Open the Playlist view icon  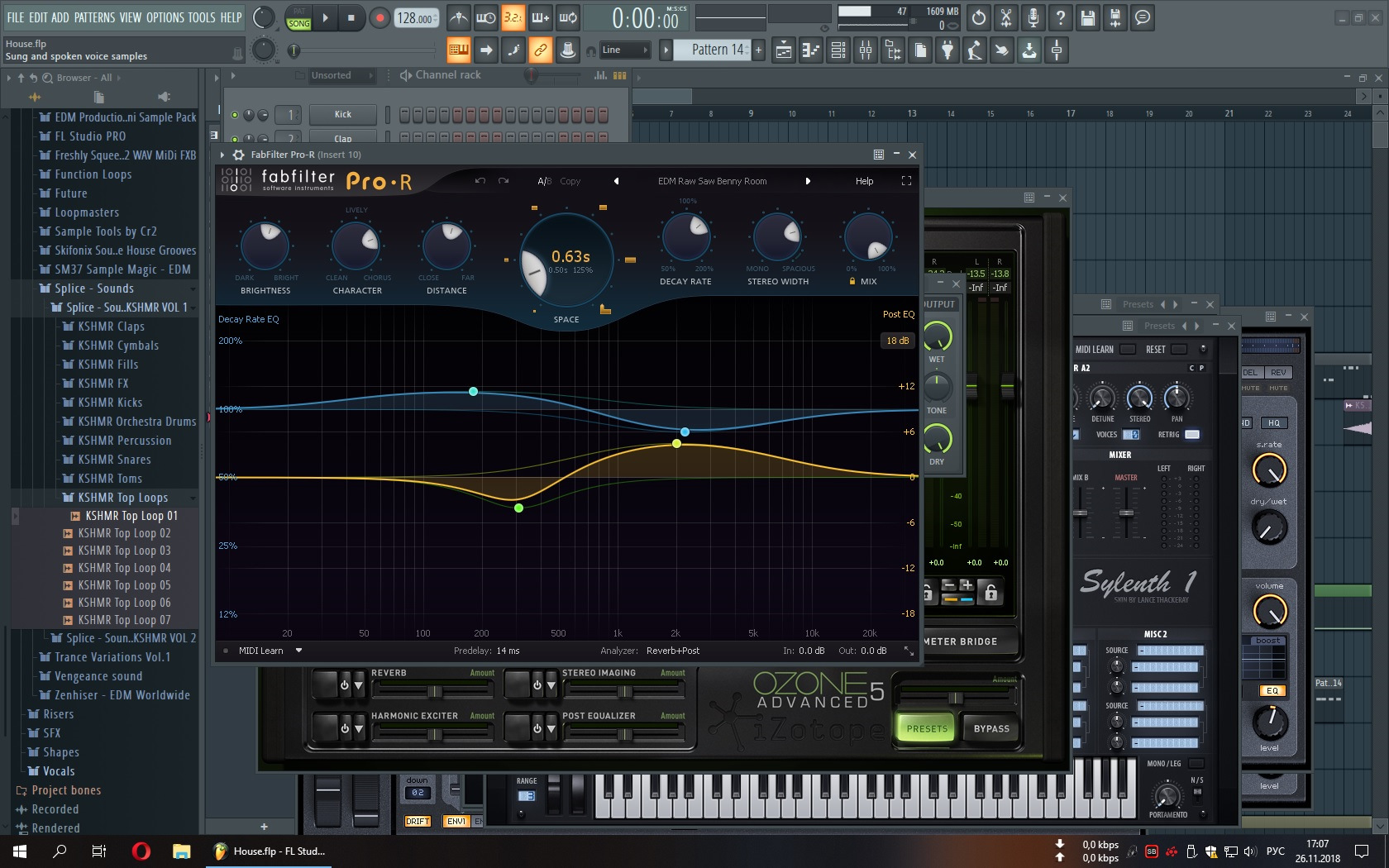pos(784,50)
